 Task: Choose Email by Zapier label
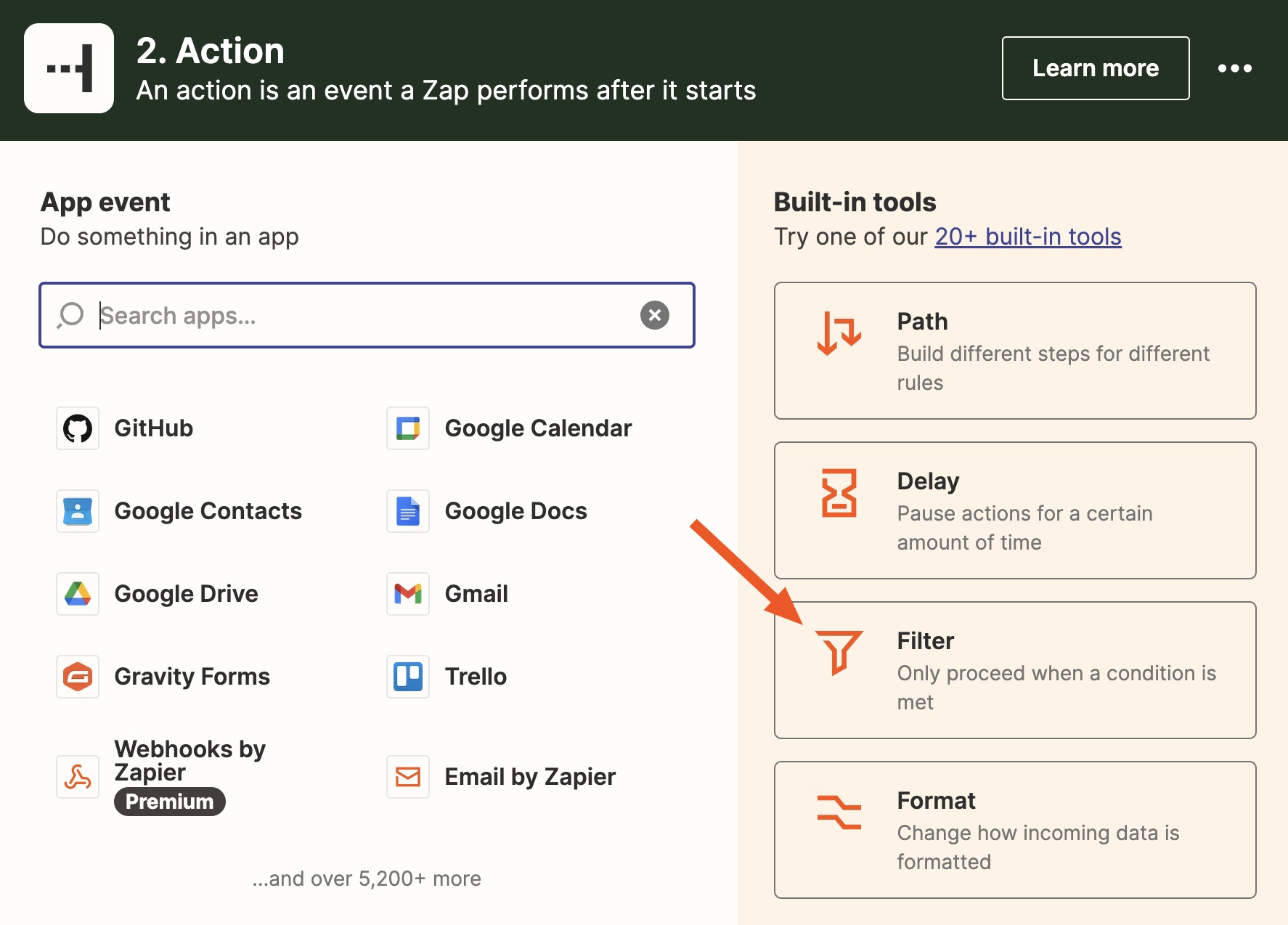(530, 777)
